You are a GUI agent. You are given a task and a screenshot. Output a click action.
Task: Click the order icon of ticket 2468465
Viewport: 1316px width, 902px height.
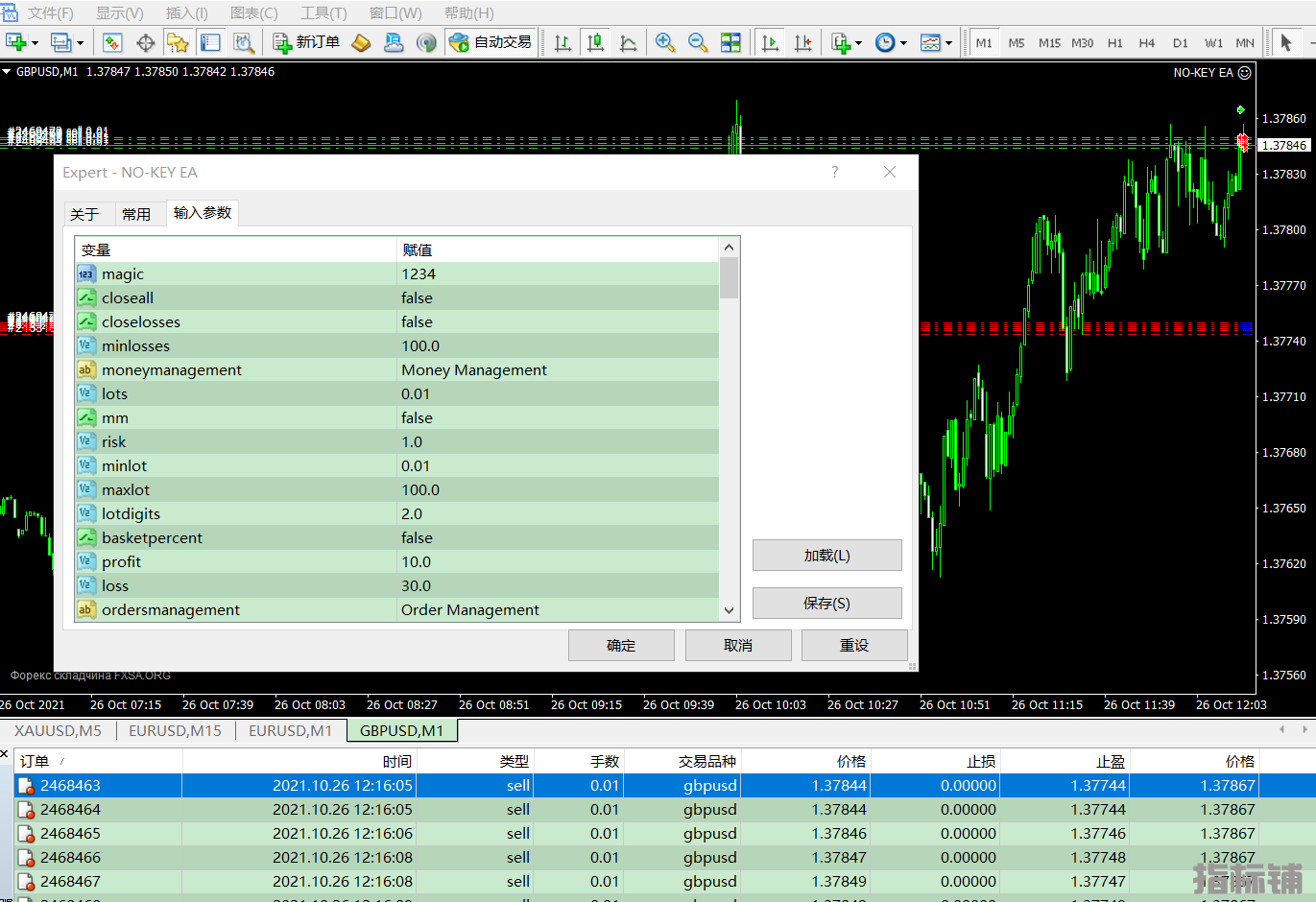tap(27, 833)
